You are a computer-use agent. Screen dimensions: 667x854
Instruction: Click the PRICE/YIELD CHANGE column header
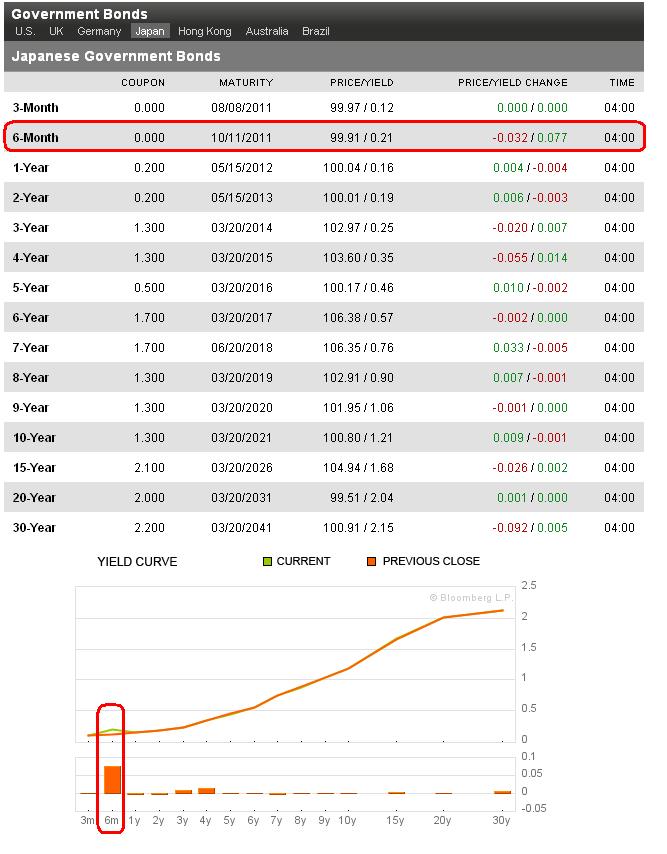click(512, 82)
